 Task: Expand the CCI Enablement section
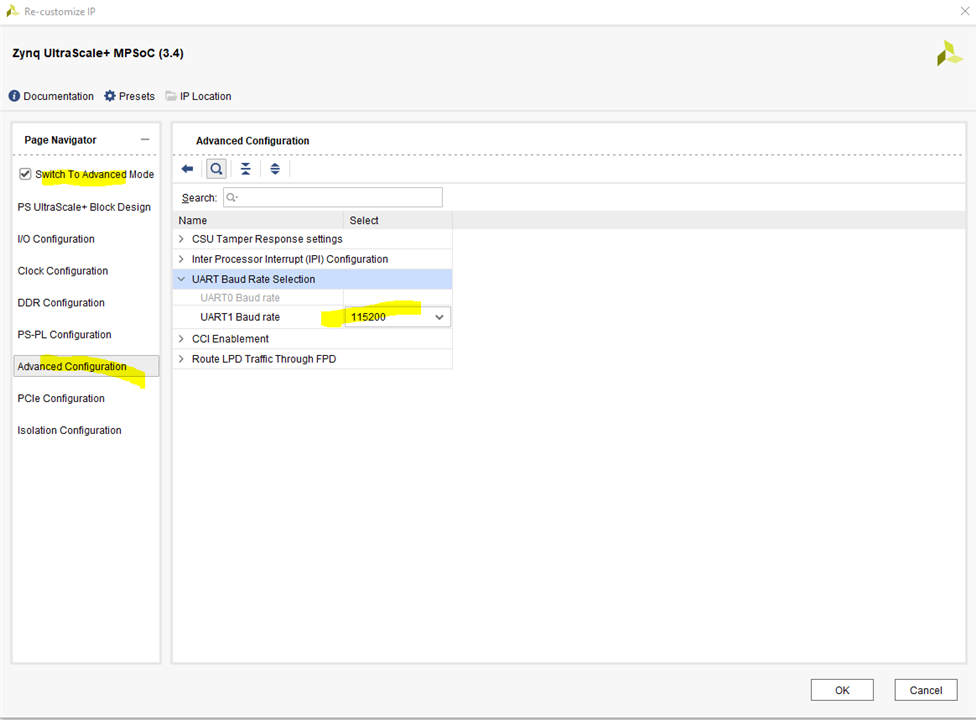[181, 339]
